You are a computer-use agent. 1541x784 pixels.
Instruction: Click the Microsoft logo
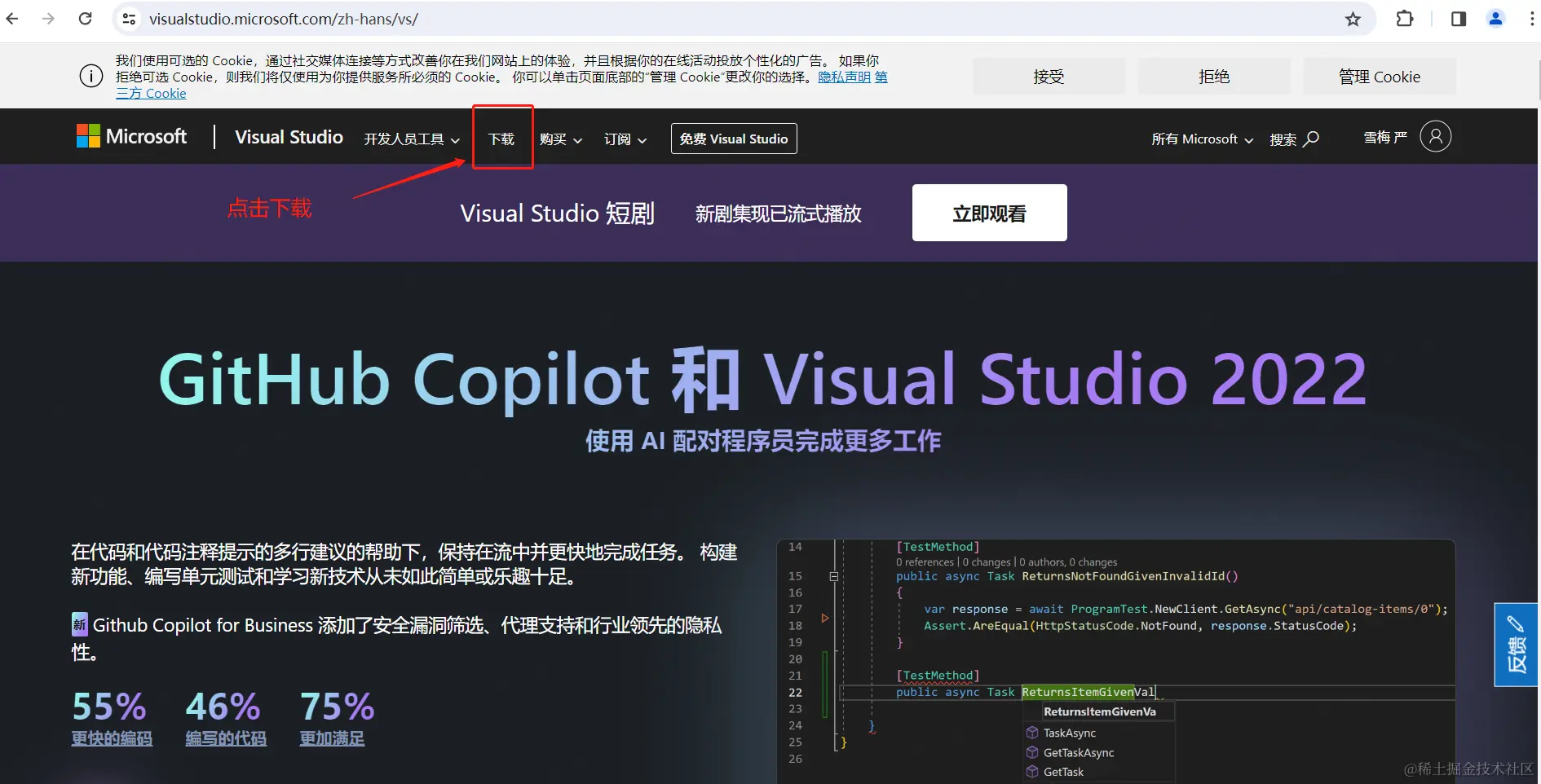coord(130,136)
